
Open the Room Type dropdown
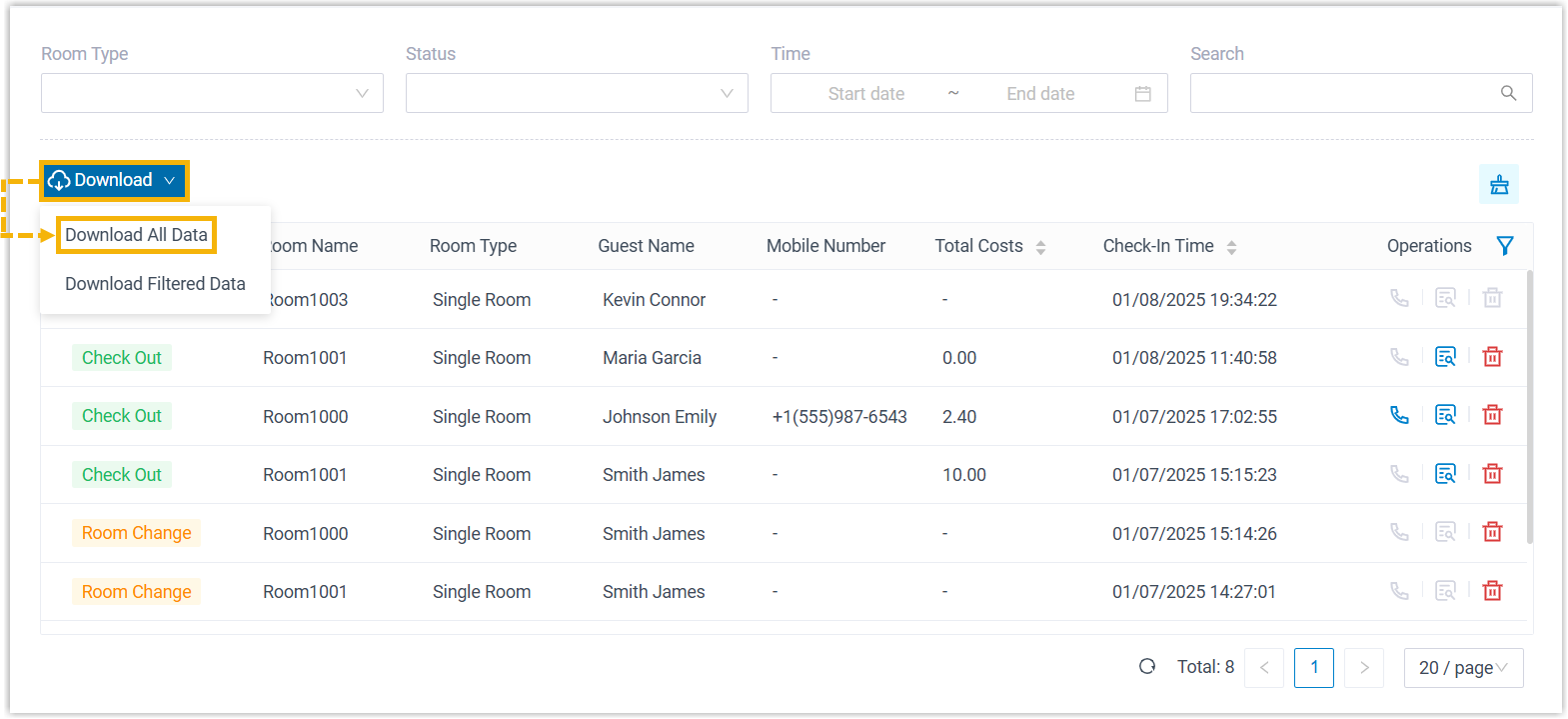click(212, 93)
